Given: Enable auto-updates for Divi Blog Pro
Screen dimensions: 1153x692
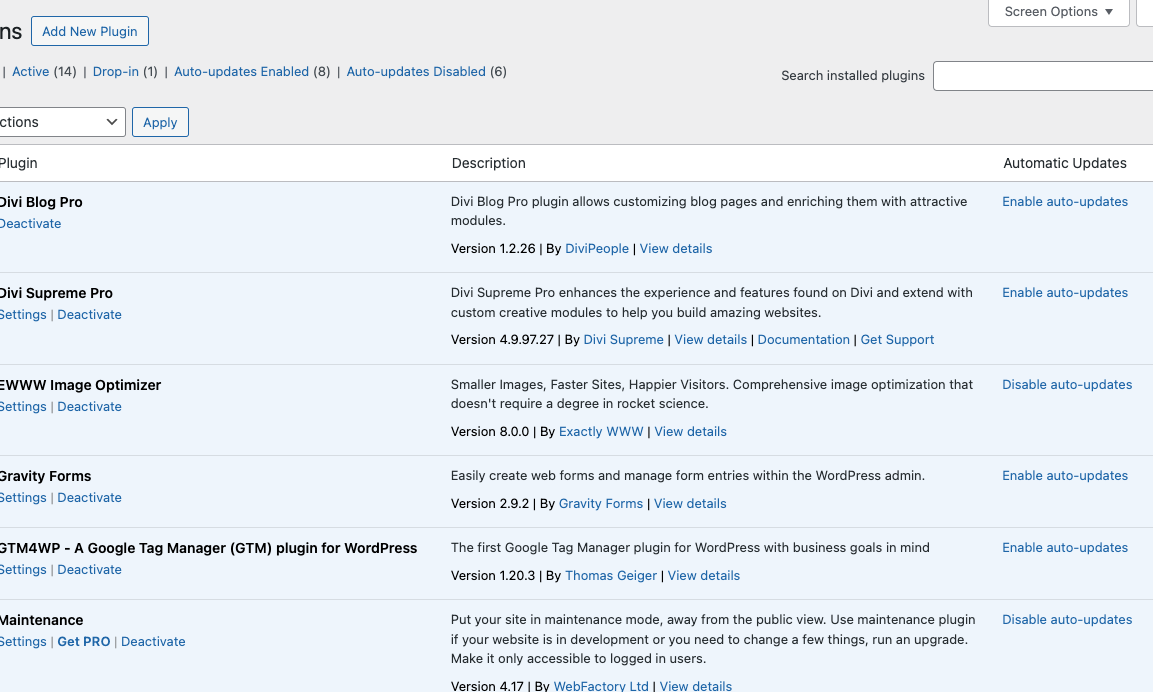Looking at the screenshot, I should point(1065,202).
